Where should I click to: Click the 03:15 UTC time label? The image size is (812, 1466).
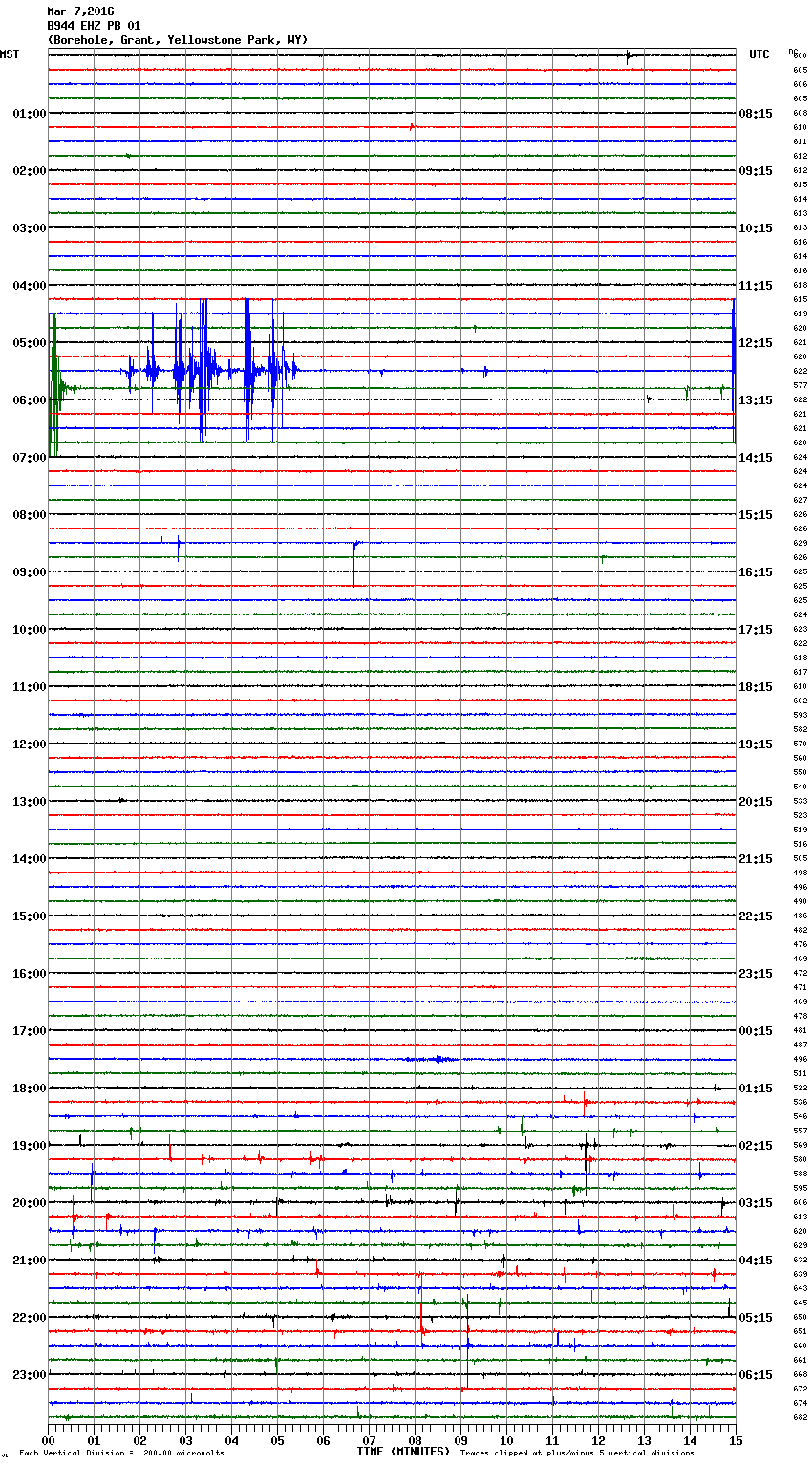click(x=756, y=1203)
